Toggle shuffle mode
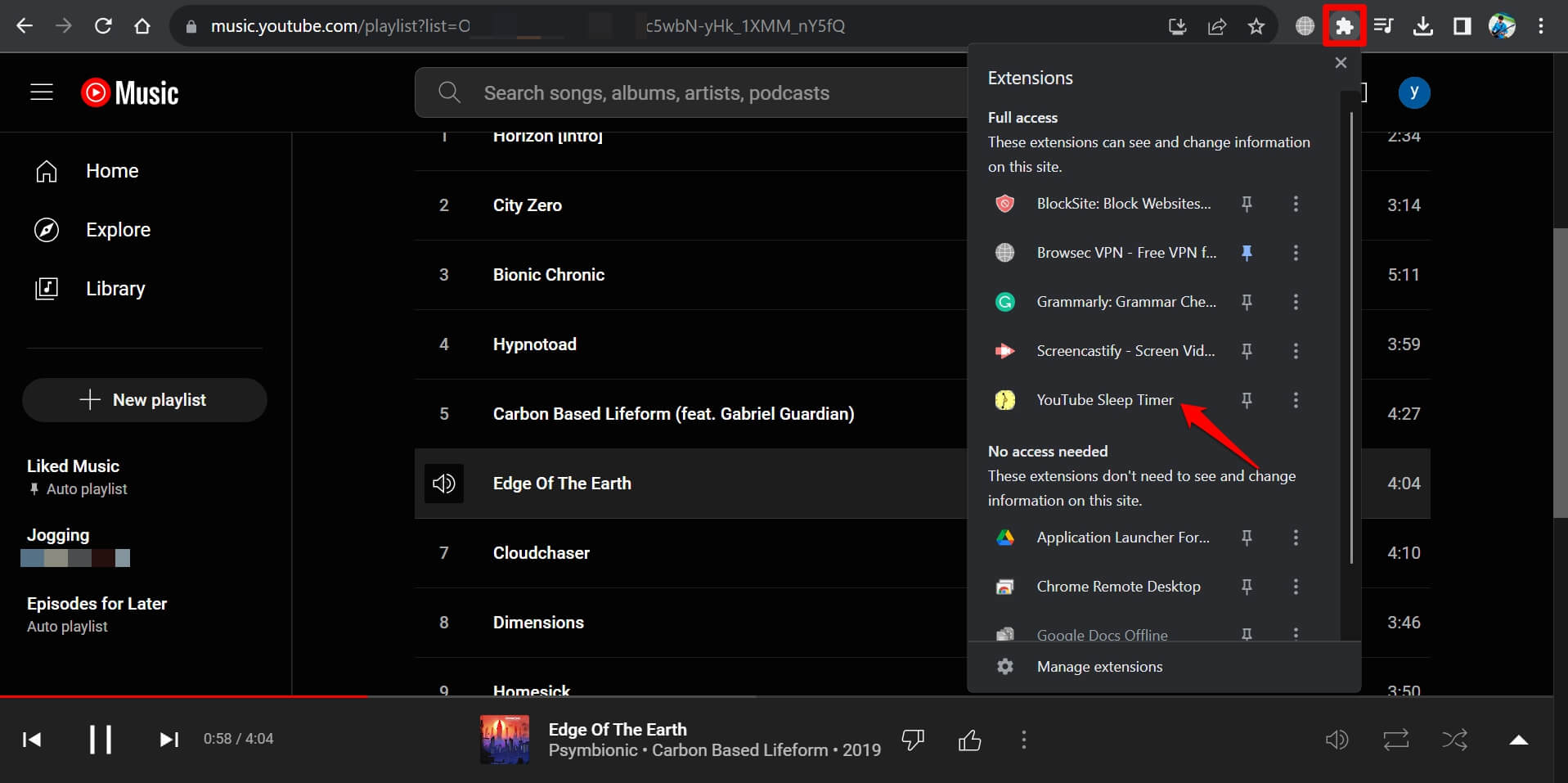This screenshot has width=1568, height=783. [1455, 740]
